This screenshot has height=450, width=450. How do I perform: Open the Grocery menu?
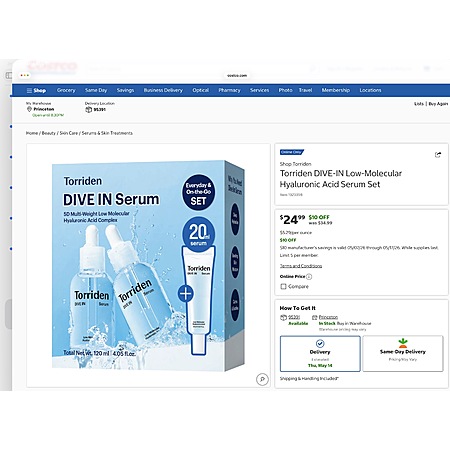point(66,90)
